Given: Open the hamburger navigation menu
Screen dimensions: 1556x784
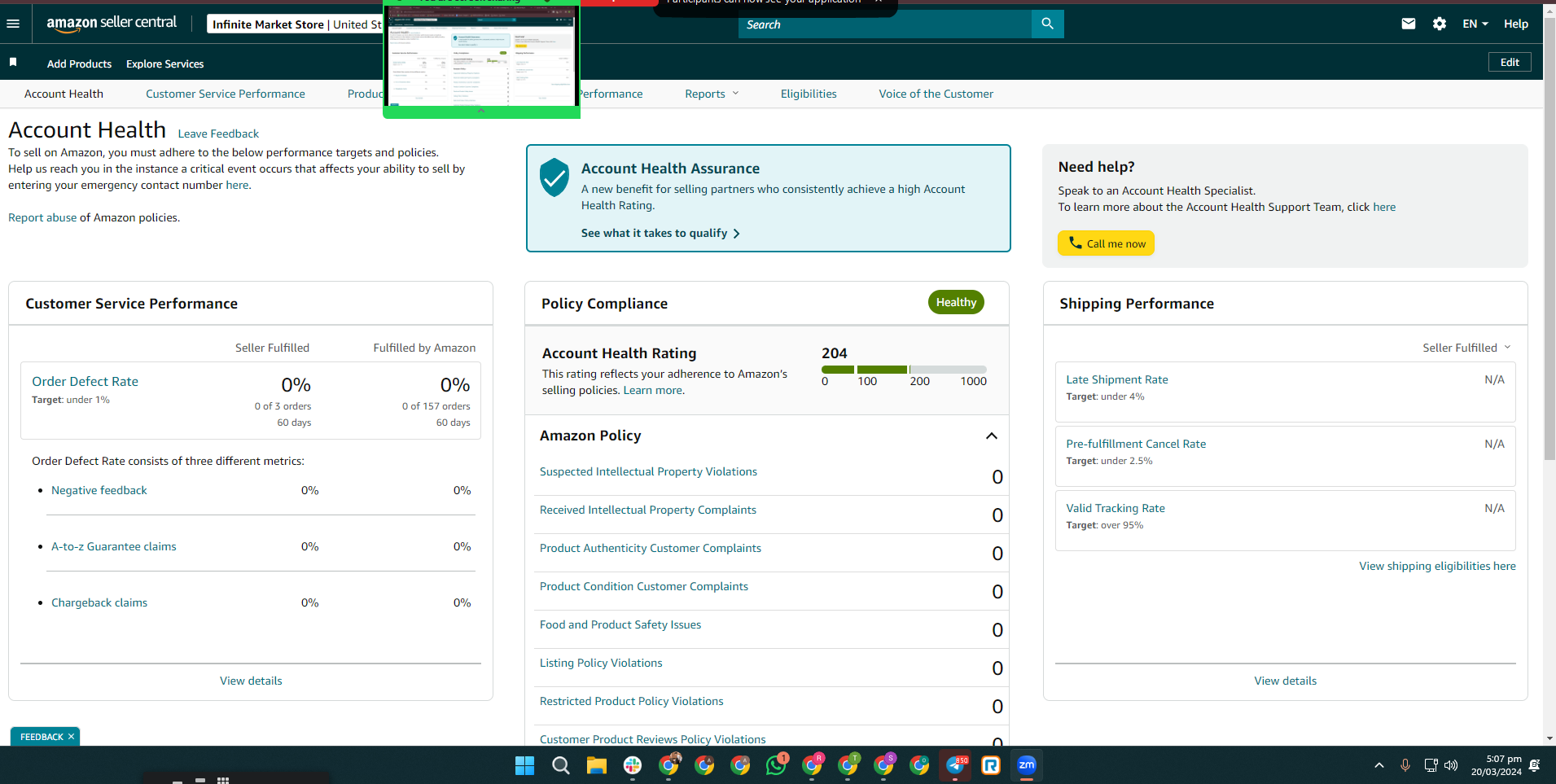Looking at the screenshot, I should point(13,24).
